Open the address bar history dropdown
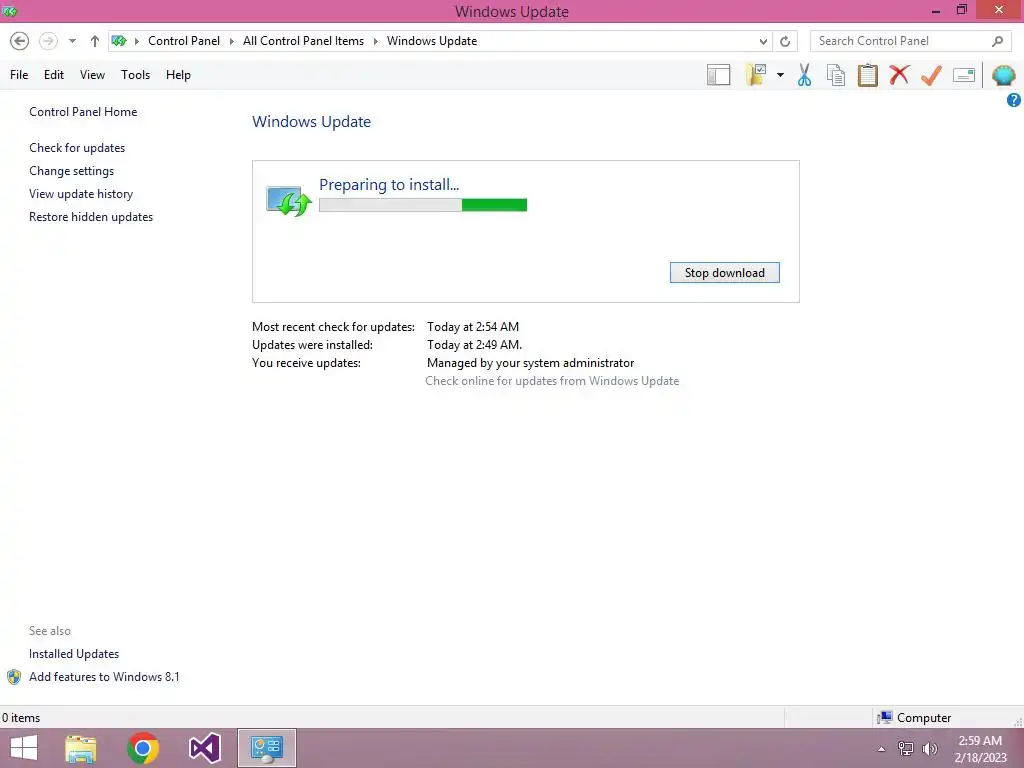Image resolution: width=1024 pixels, height=768 pixels. [763, 41]
